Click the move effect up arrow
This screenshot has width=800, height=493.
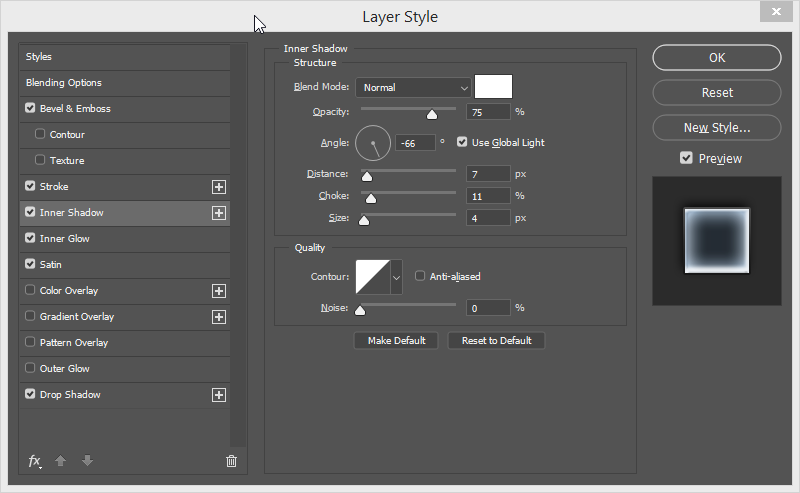click(60, 461)
